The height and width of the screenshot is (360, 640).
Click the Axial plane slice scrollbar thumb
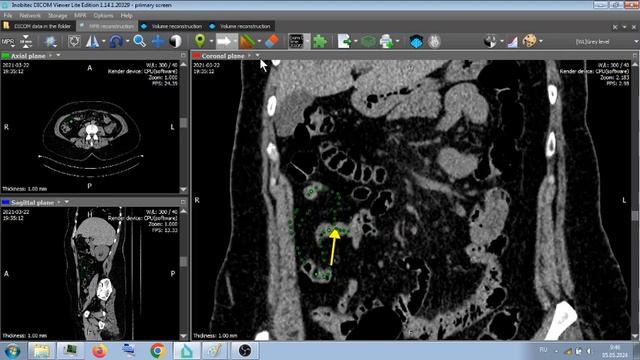[x=183, y=123]
